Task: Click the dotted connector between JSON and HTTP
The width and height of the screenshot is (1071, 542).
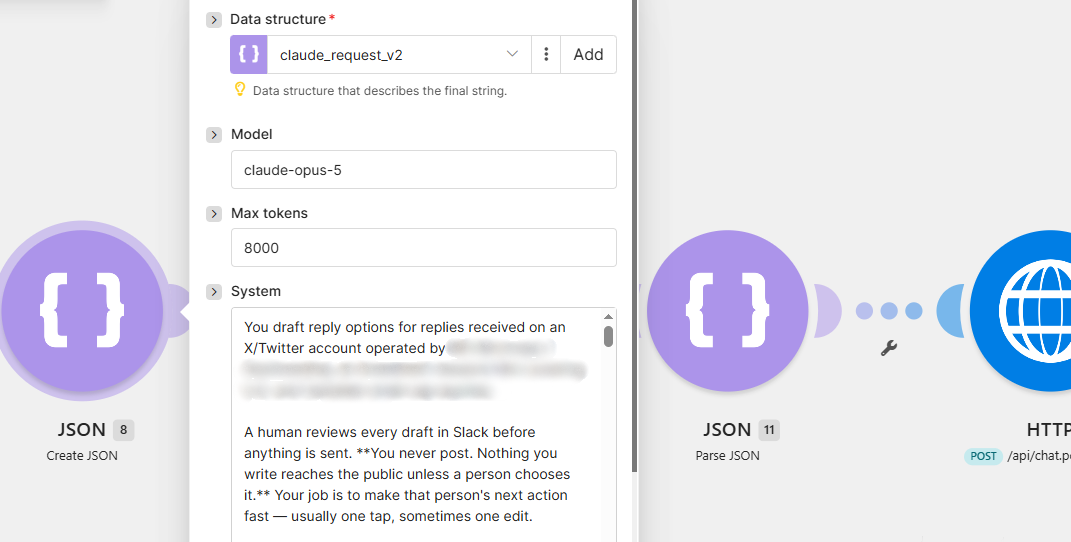Action: 889,311
